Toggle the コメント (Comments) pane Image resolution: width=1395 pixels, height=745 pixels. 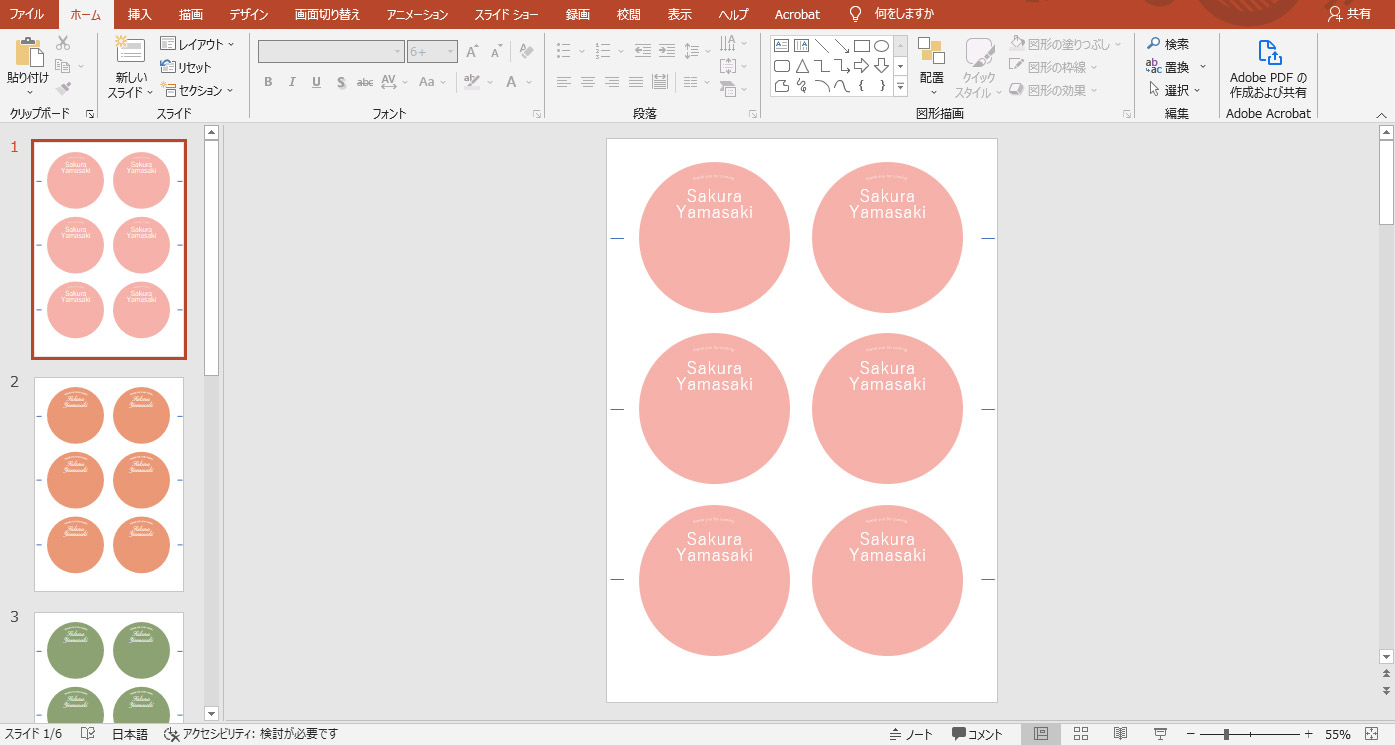point(977,734)
